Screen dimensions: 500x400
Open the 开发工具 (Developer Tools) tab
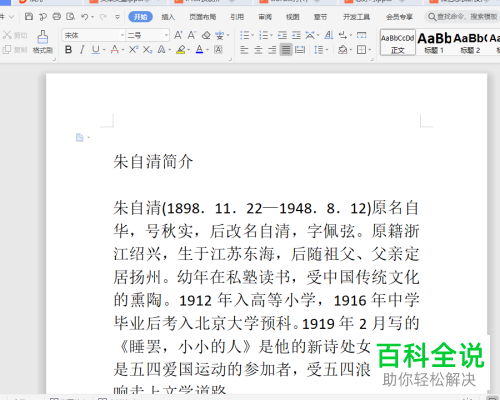tap(356, 17)
